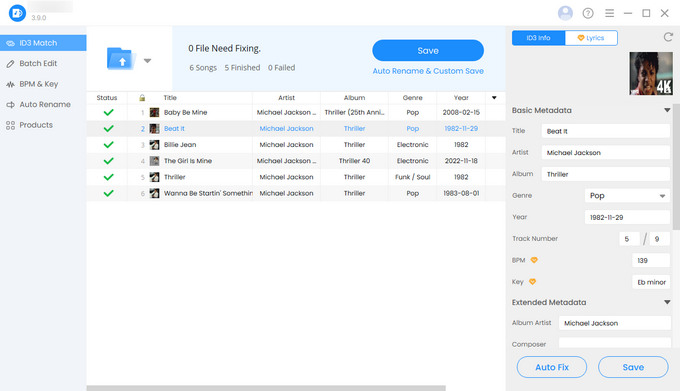Click the Year field 1982-11-29
Image resolution: width=680 pixels, height=391 pixels.
pos(627,217)
